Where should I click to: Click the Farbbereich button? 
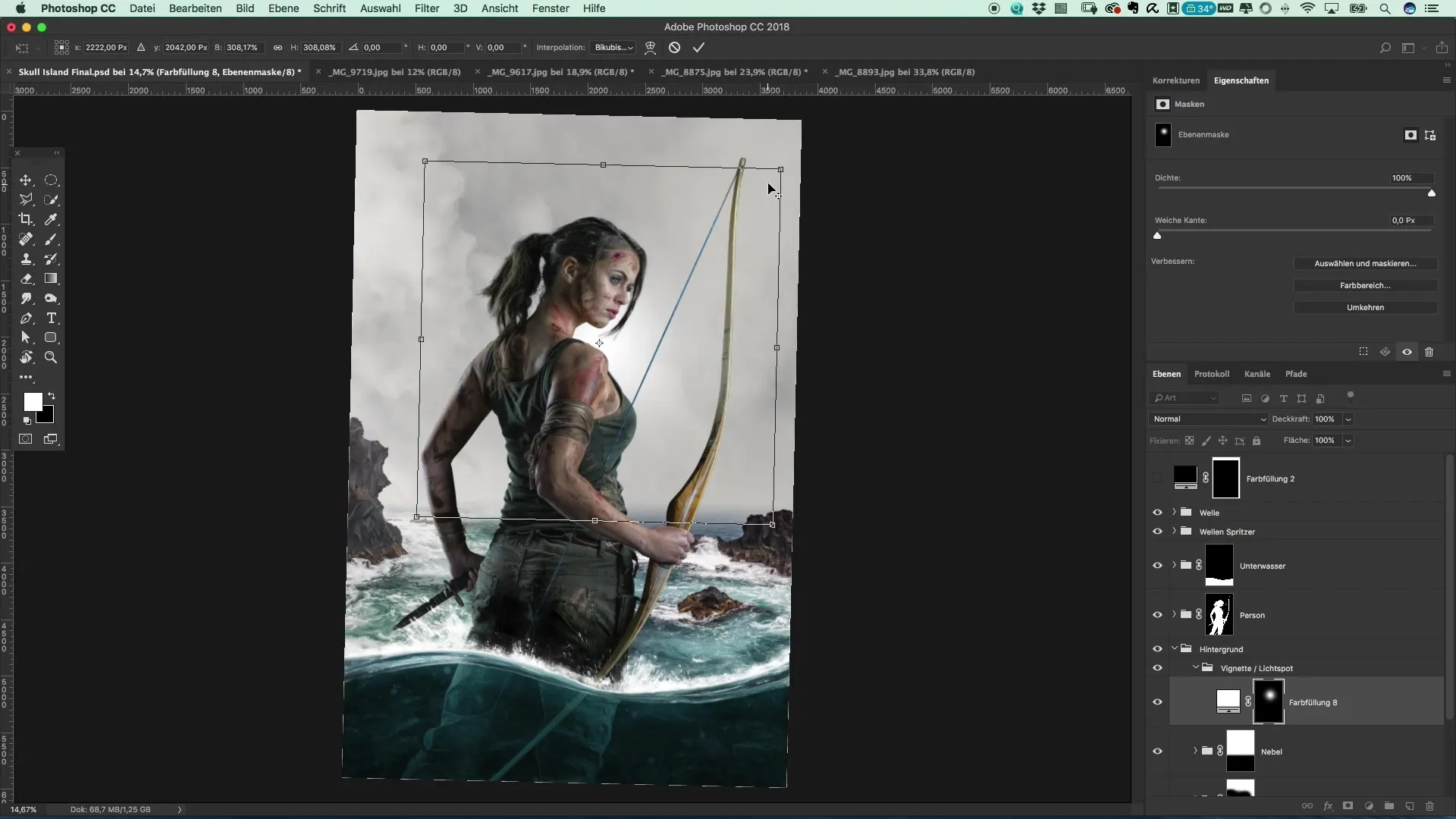pyautogui.click(x=1365, y=286)
